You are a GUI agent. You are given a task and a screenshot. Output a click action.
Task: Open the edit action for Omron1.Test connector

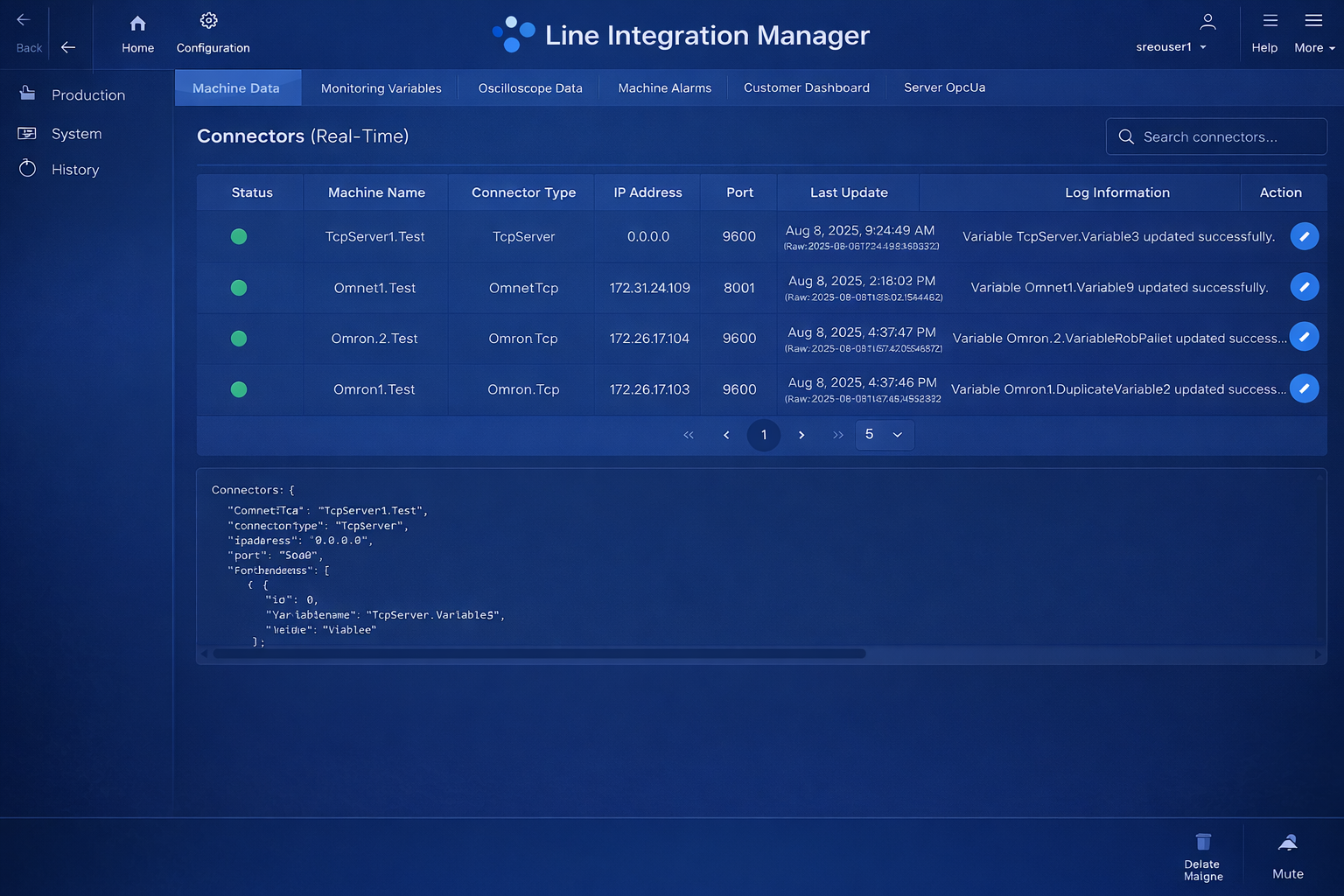click(1305, 388)
